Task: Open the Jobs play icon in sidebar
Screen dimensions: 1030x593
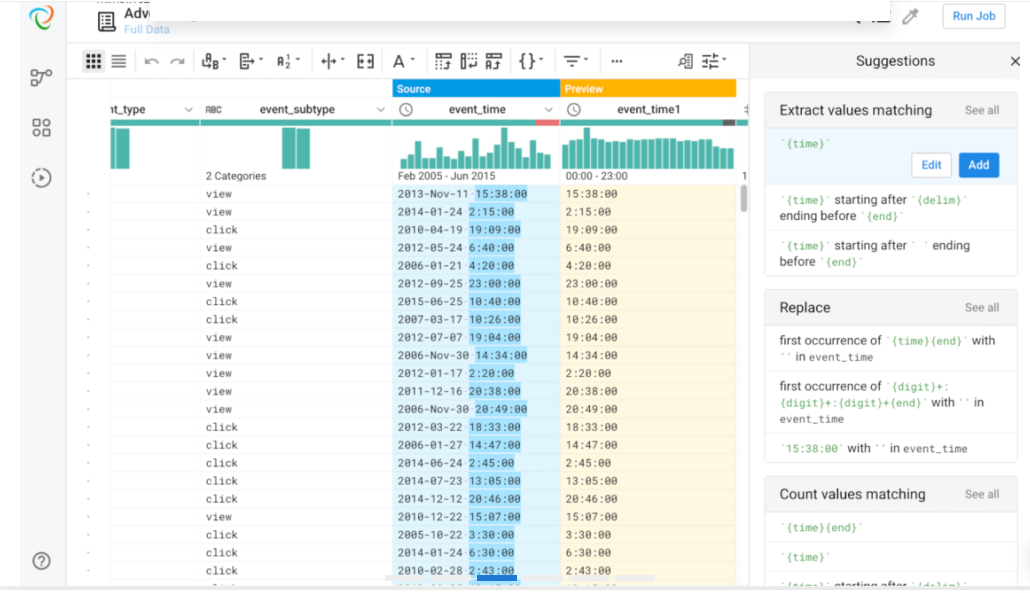Action: (41, 178)
